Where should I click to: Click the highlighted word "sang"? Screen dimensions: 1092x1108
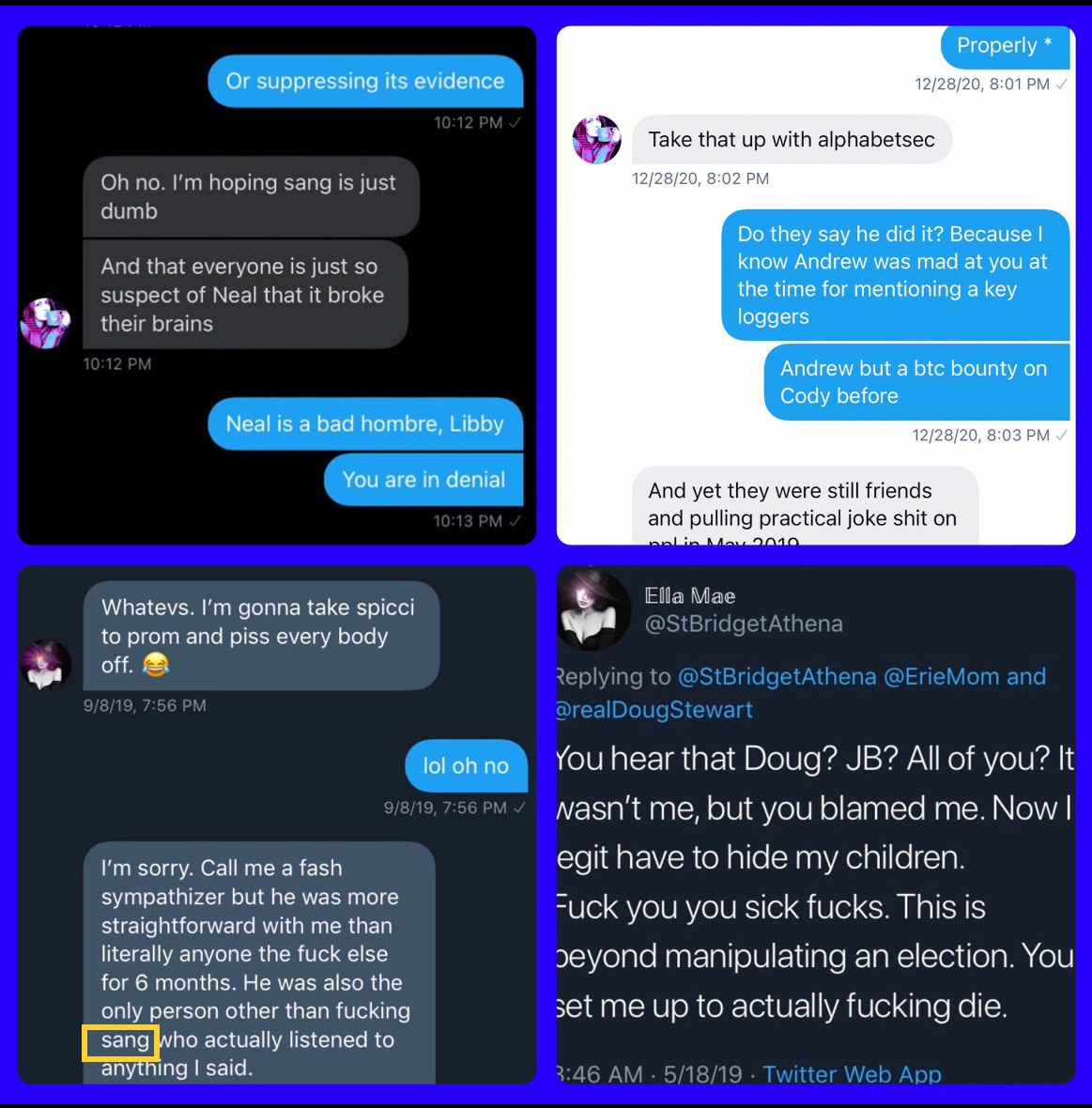[x=121, y=1041]
